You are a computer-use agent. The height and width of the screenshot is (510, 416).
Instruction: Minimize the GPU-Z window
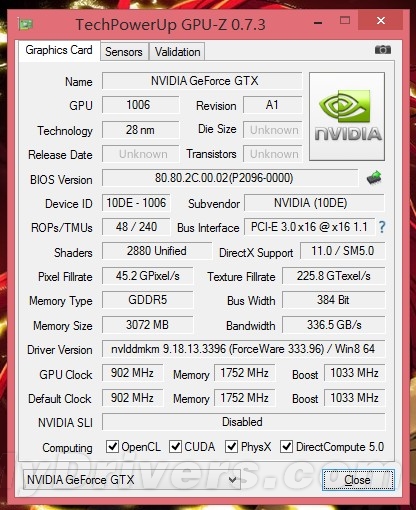(318, 23)
